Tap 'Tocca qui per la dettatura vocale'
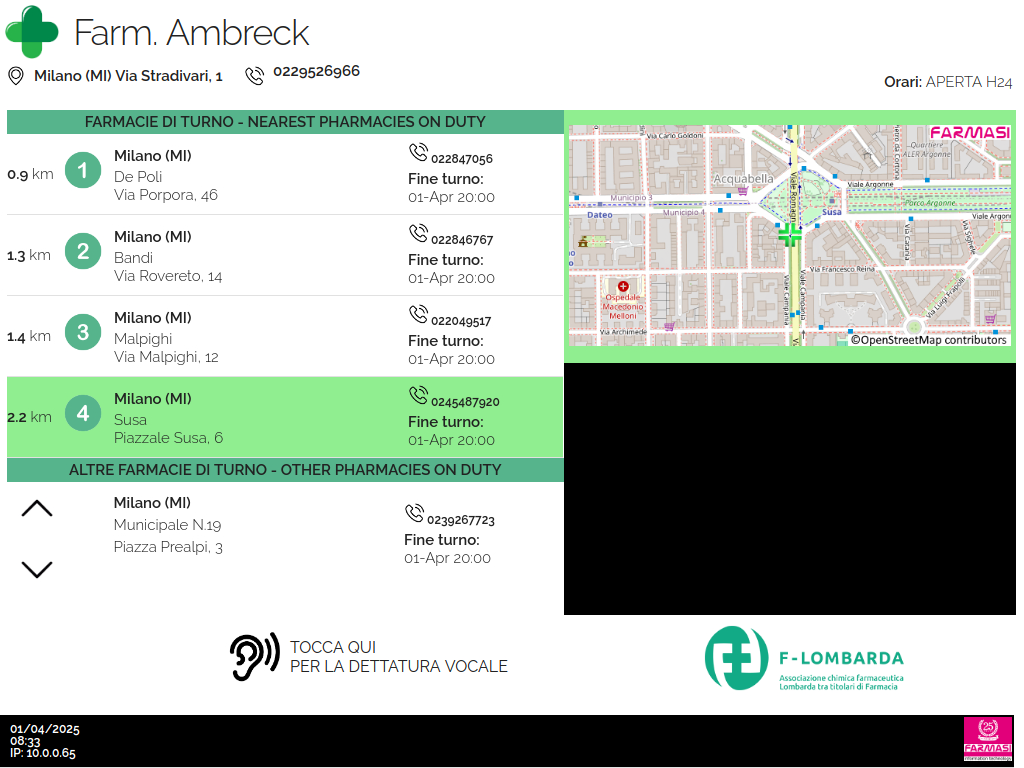The height and width of the screenshot is (768, 1024). [398, 657]
